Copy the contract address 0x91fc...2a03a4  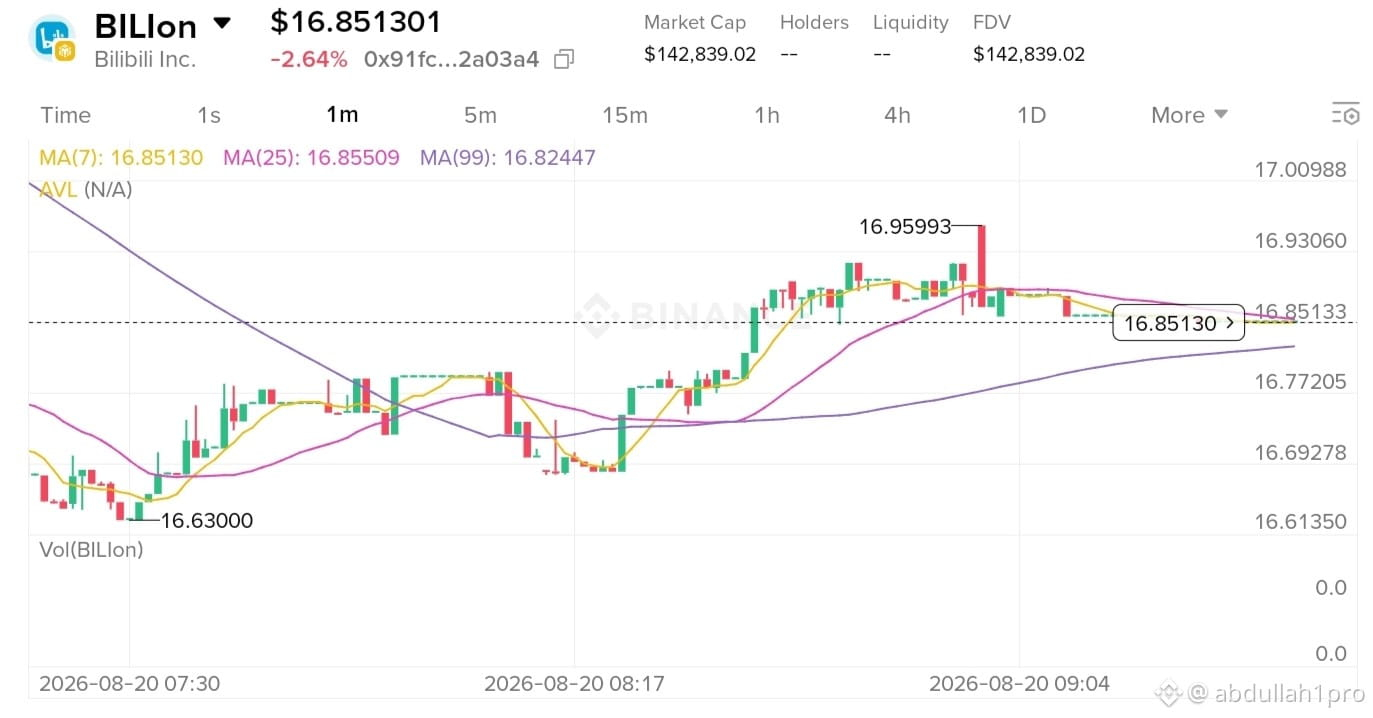click(x=564, y=59)
